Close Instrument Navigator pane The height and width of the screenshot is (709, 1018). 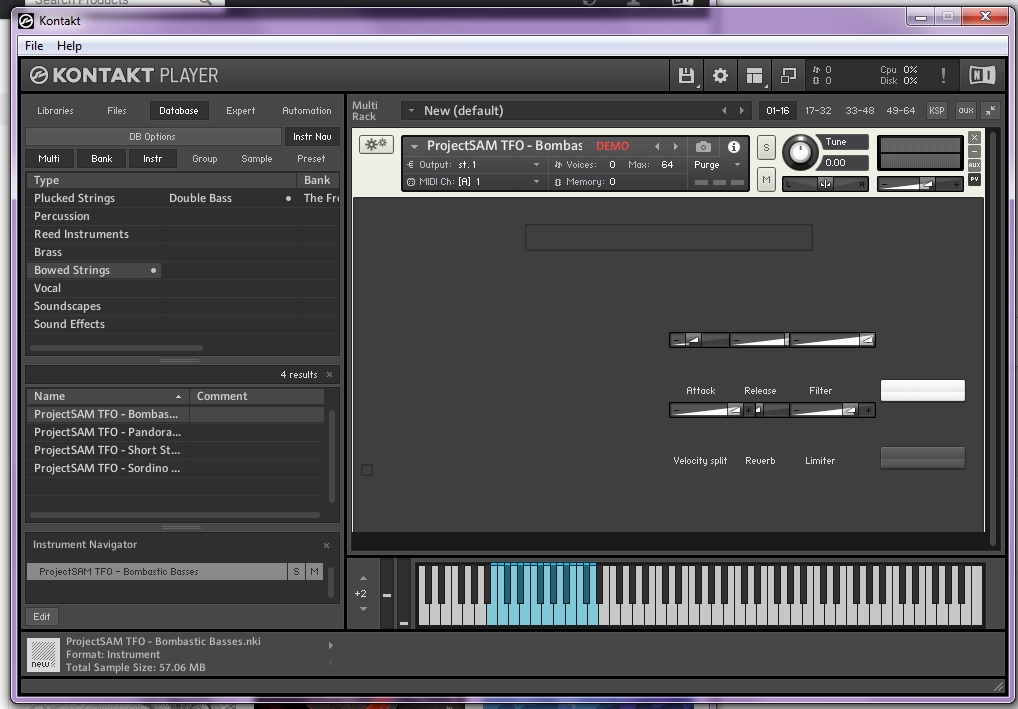tap(326, 545)
